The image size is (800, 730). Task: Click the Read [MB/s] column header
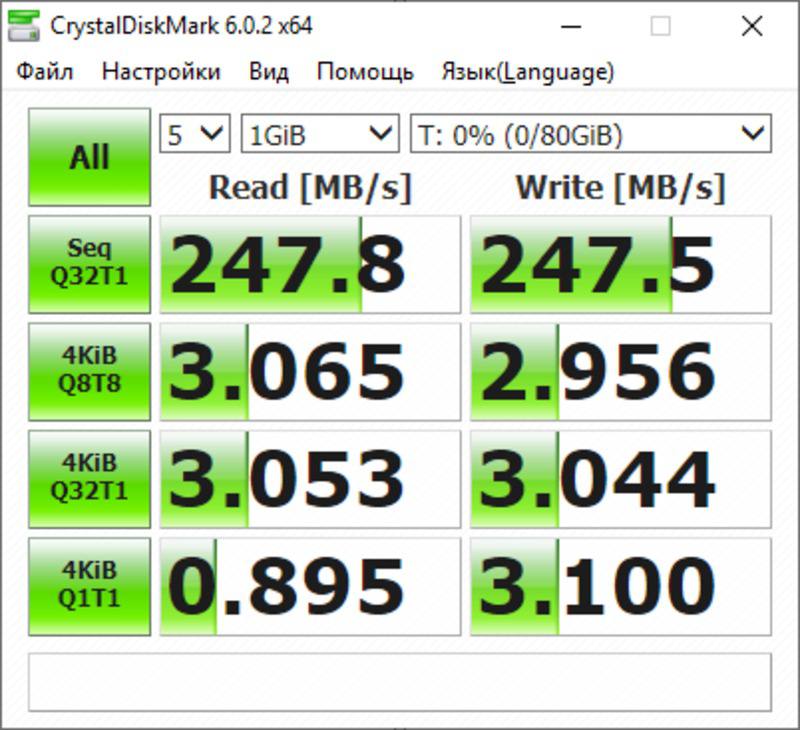(x=310, y=188)
